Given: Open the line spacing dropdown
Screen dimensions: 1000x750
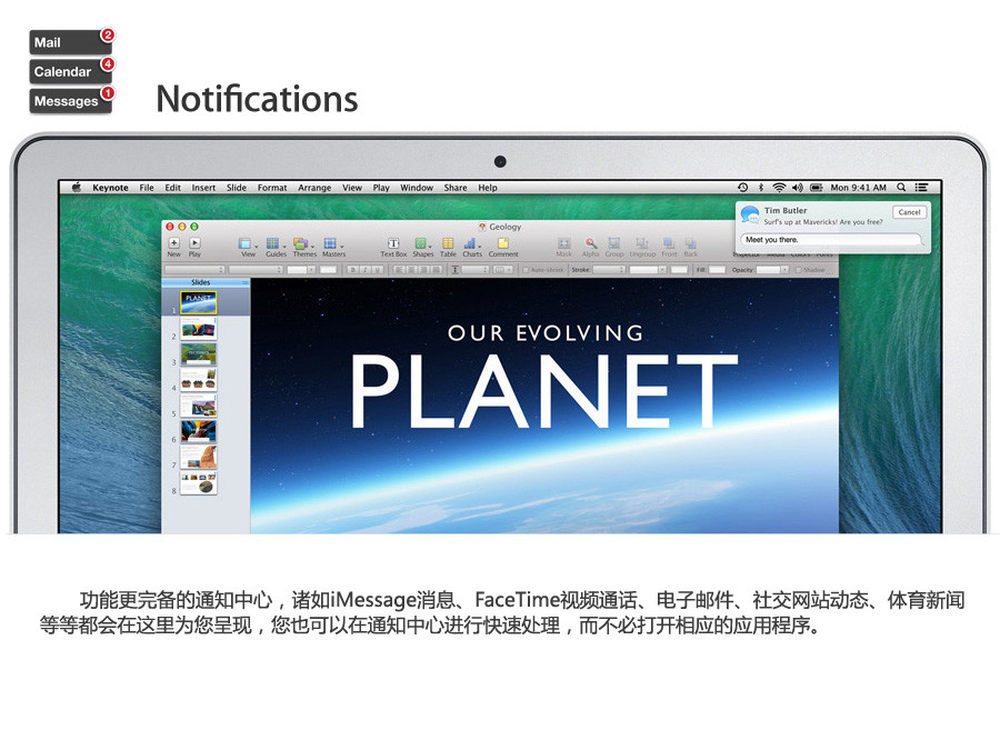Looking at the screenshot, I should click(x=474, y=270).
